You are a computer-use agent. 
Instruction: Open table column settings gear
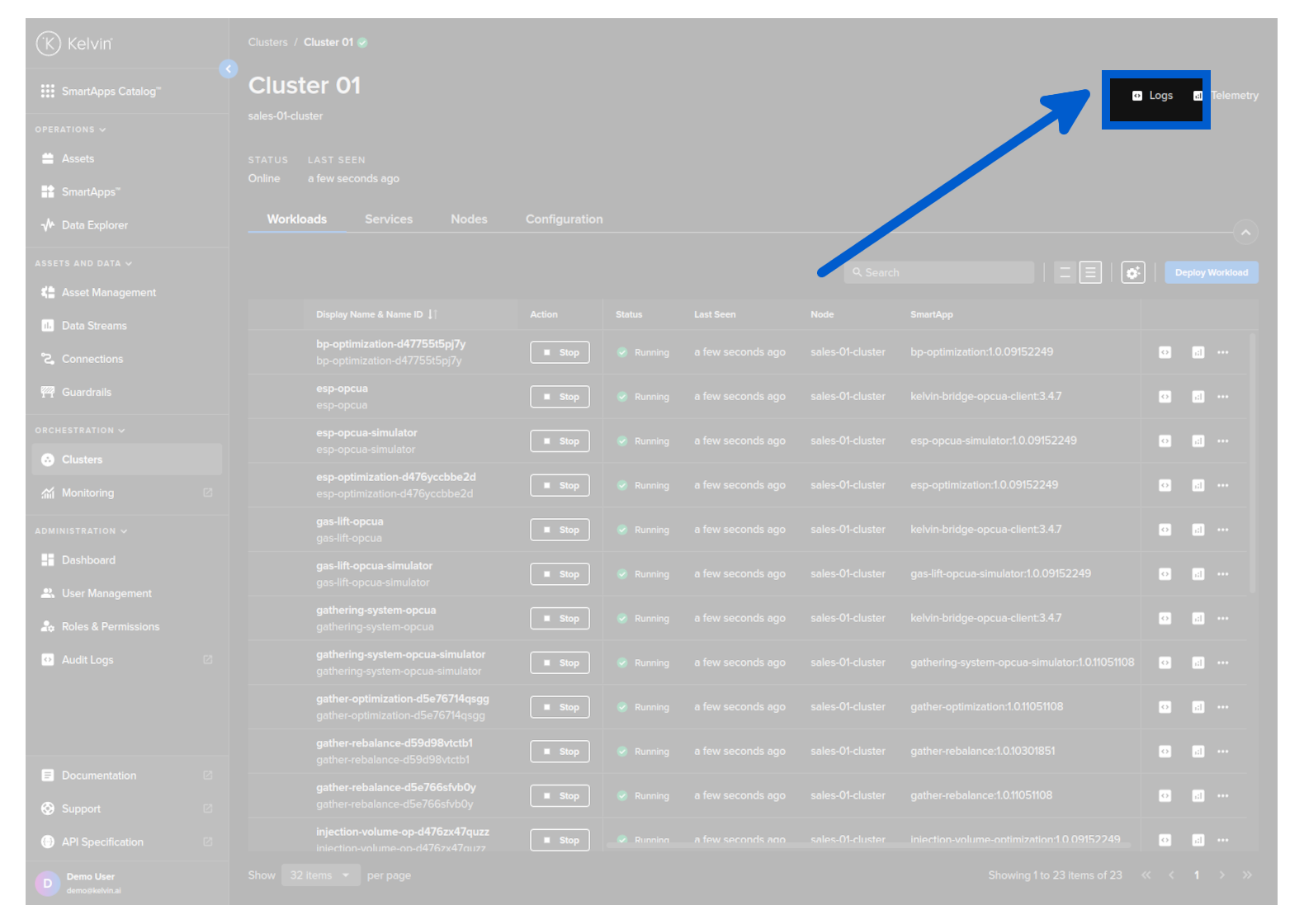1132,272
